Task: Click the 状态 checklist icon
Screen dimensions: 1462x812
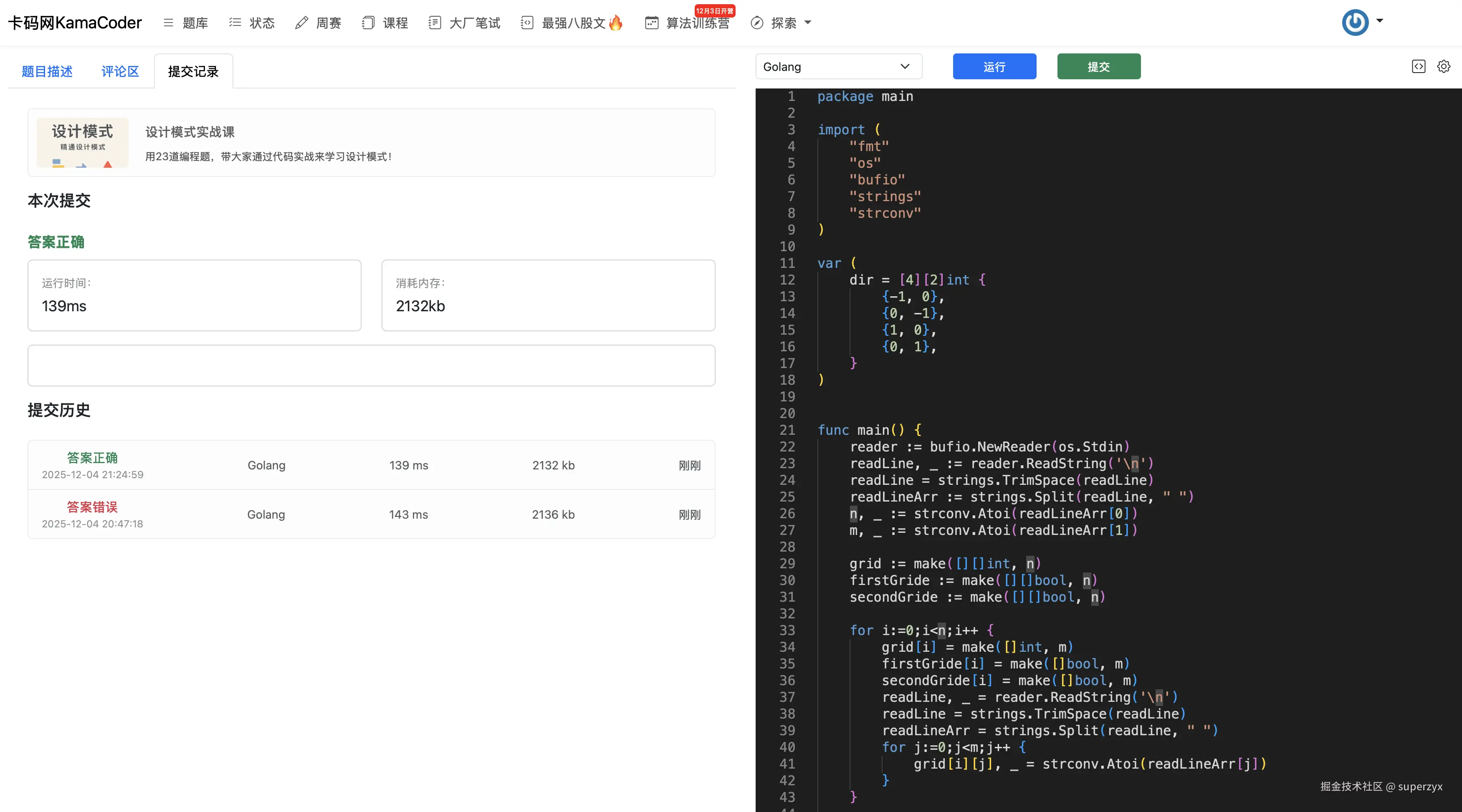Action: 235,23
